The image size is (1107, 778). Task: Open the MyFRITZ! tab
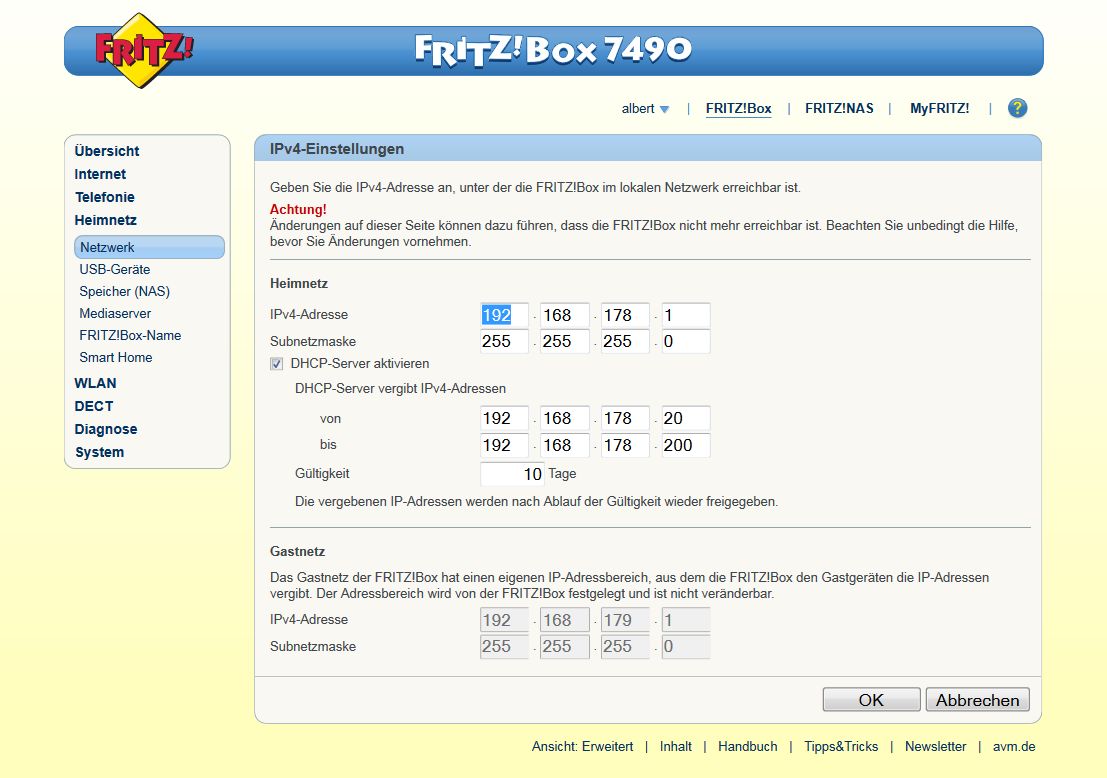pyautogui.click(x=939, y=109)
